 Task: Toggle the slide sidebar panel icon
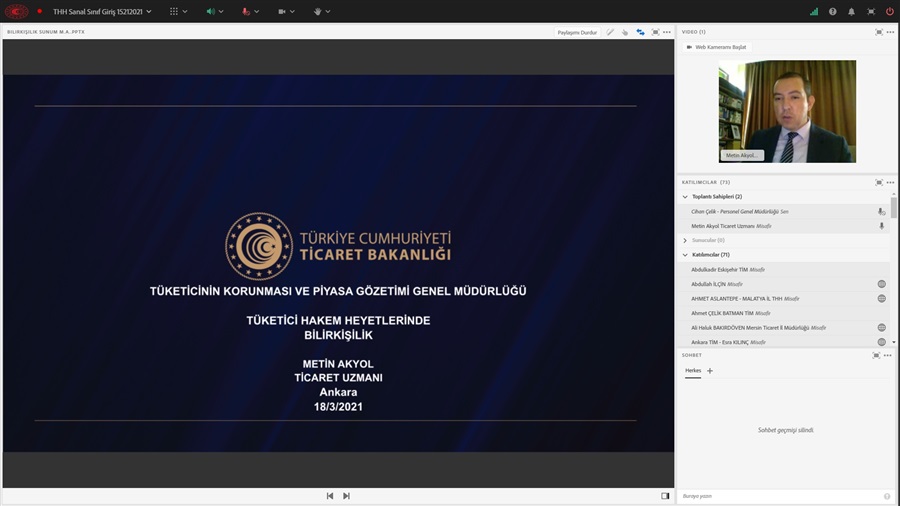point(665,496)
